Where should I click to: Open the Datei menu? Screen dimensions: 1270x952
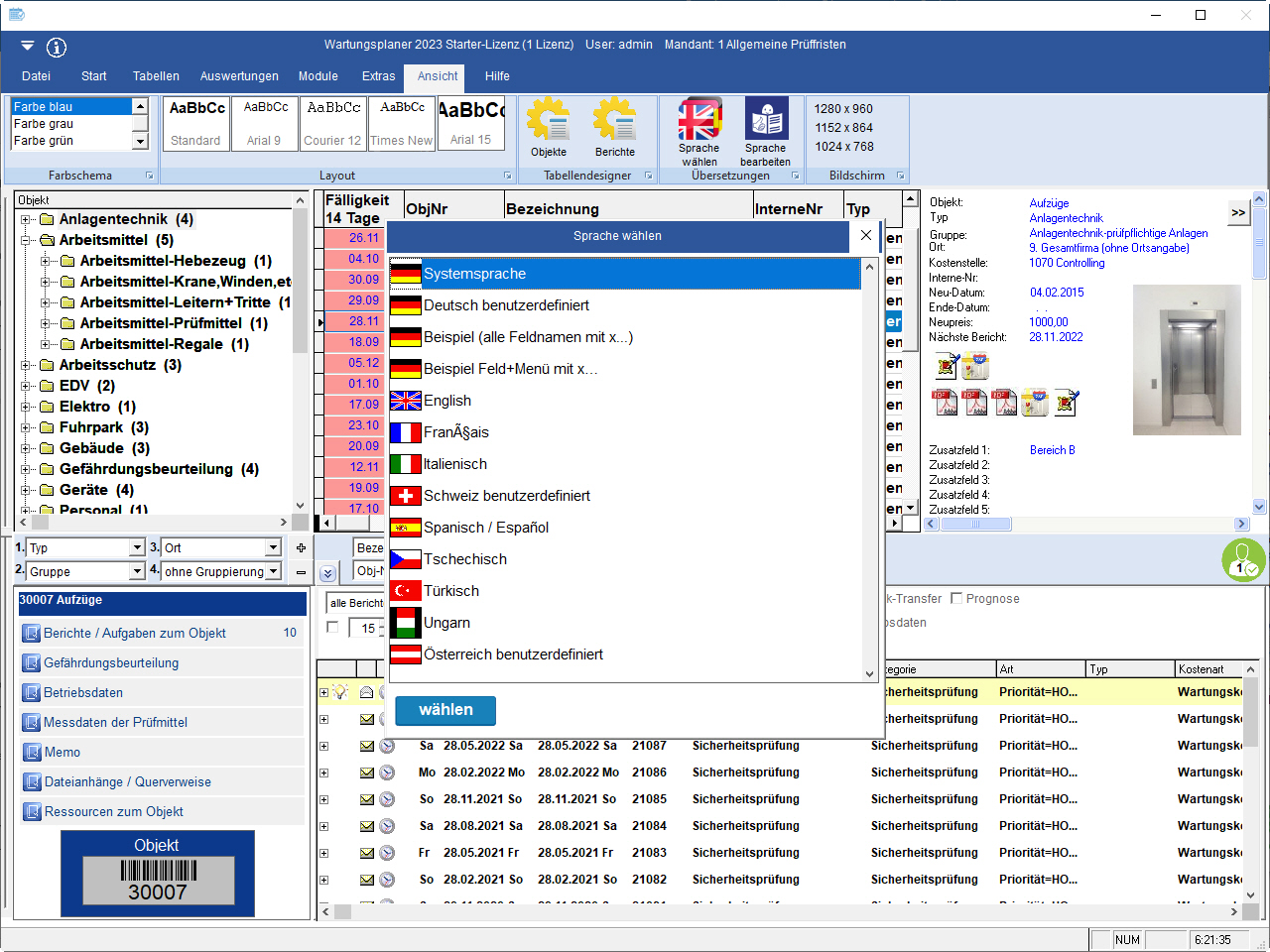[36, 76]
